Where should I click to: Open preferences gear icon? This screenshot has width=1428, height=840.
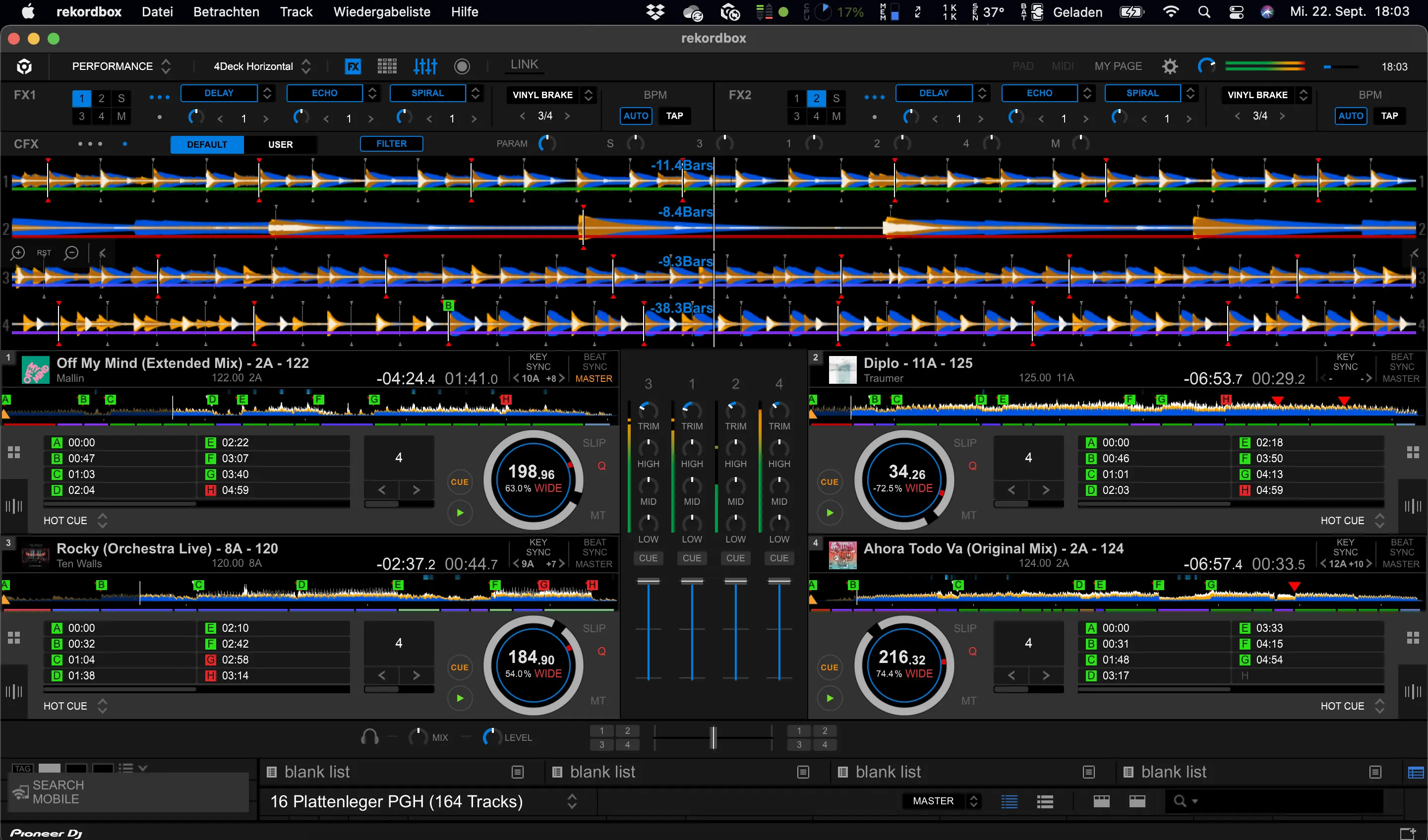(x=1170, y=66)
